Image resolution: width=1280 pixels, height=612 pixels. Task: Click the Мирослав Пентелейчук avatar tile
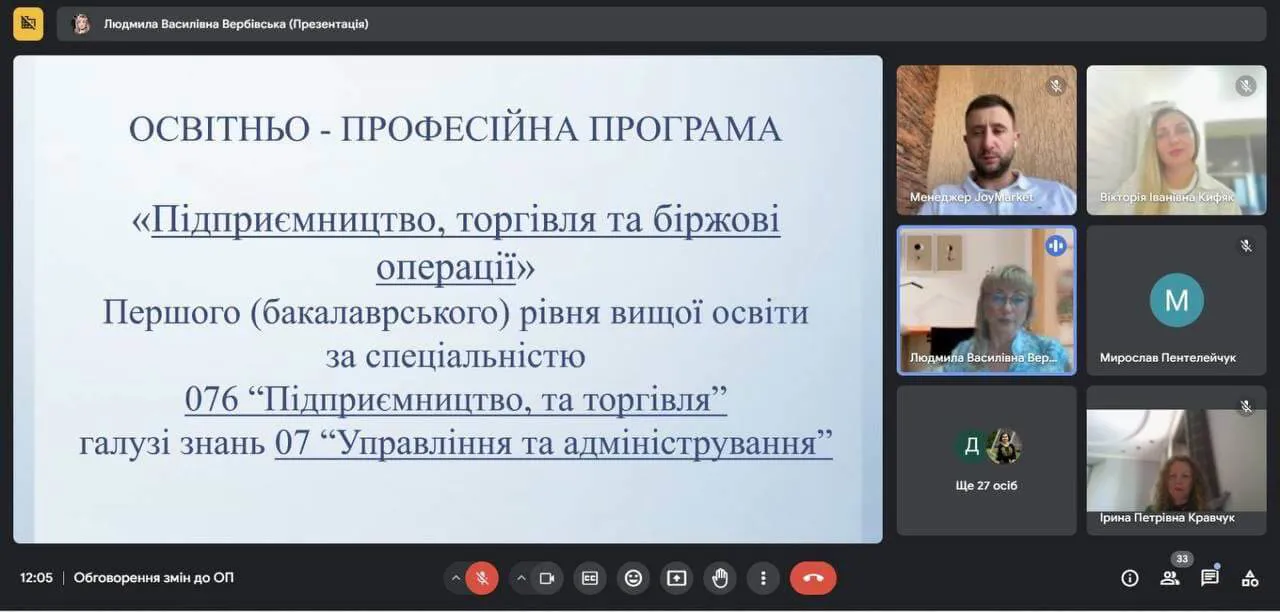point(1176,300)
